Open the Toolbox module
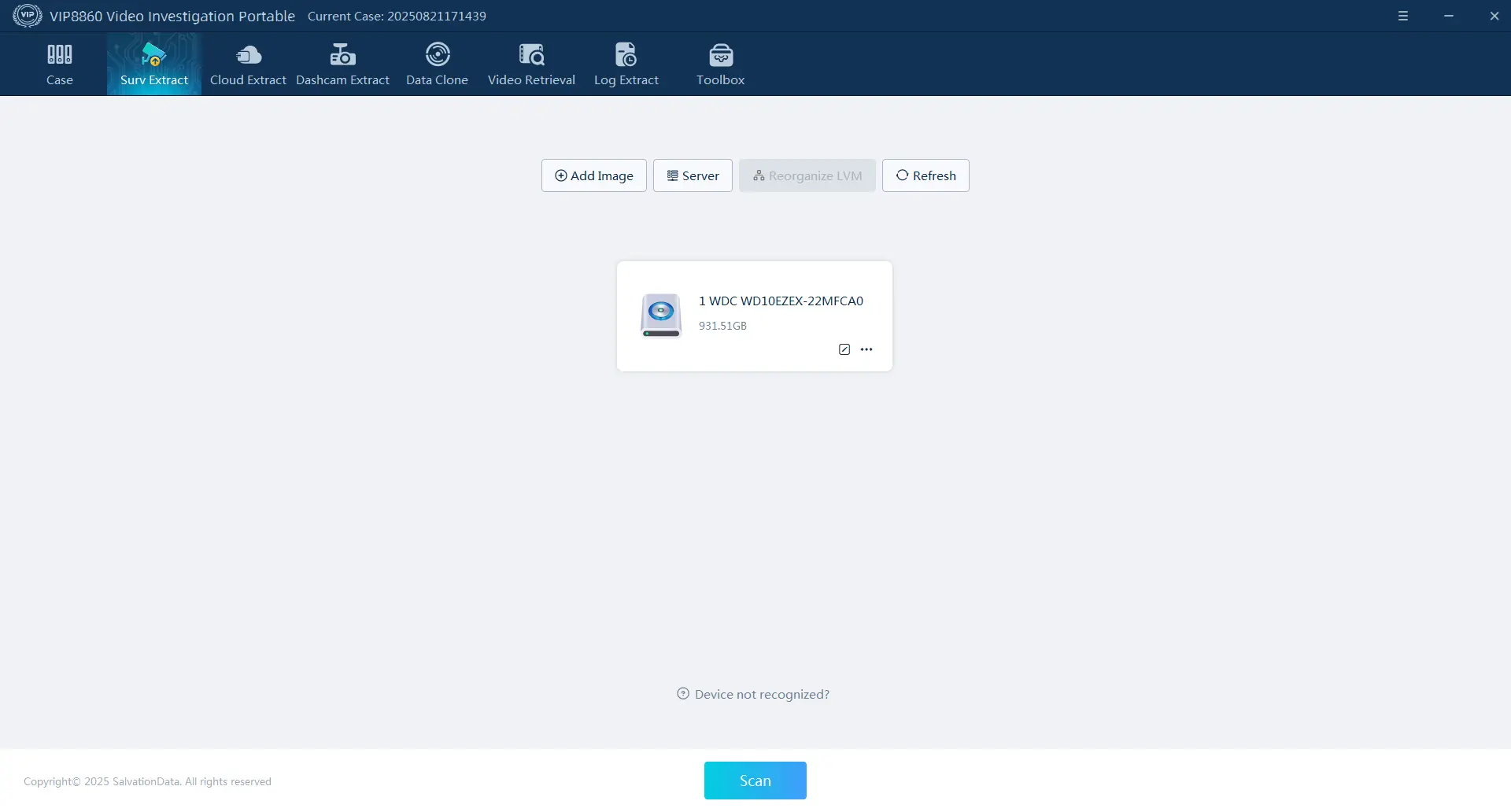The width and height of the screenshot is (1511, 812). point(720,65)
